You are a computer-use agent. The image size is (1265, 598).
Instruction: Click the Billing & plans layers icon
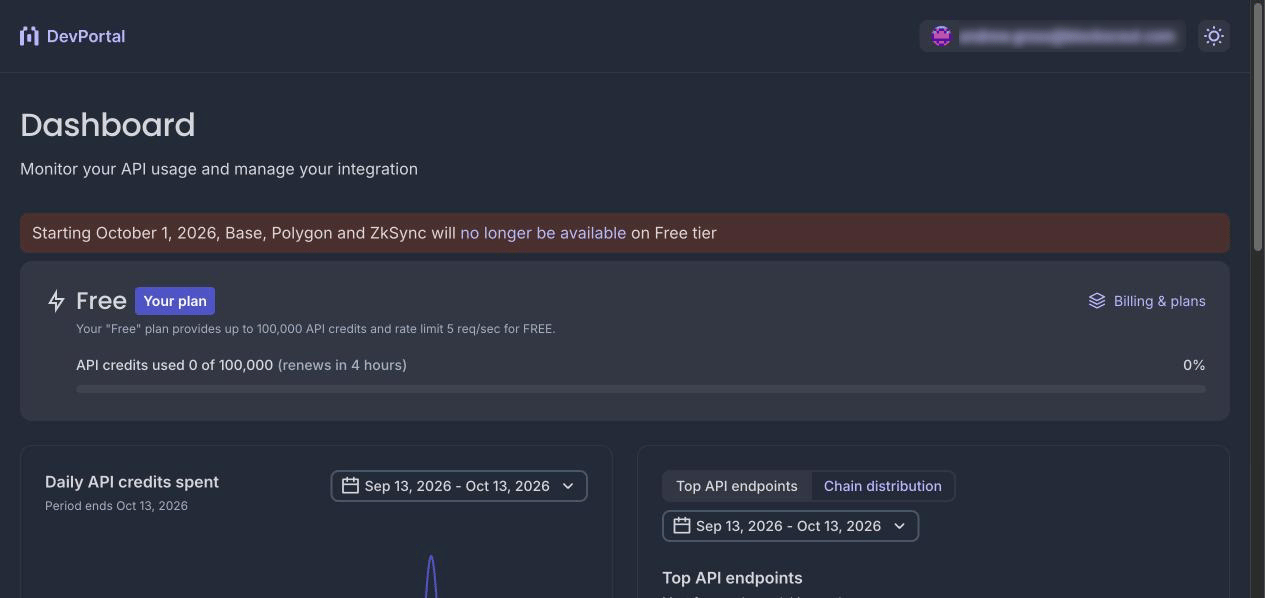tap(1097, 301)
